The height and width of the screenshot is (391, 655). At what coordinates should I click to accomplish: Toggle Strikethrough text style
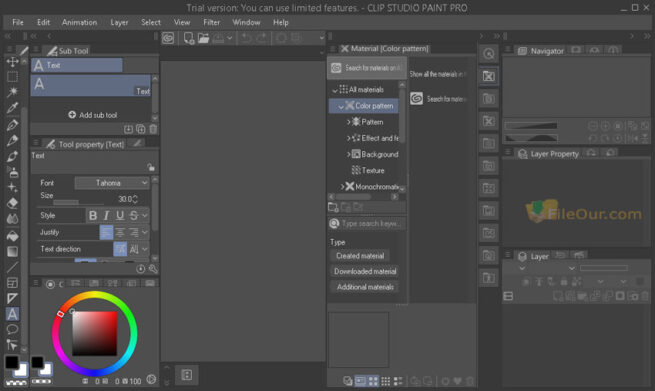134,216
